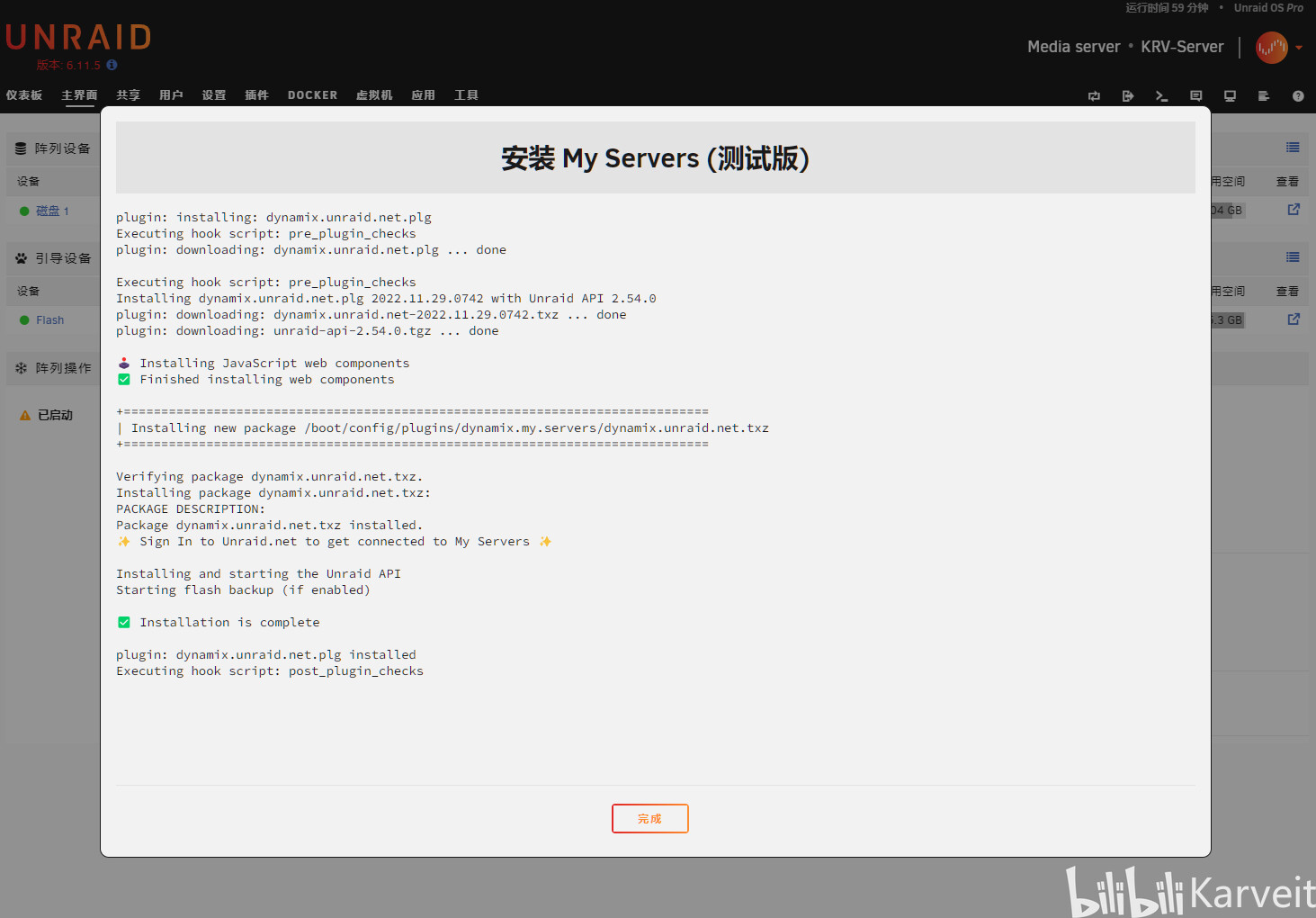Viewport: 1316px width, 918px height.
Task: Click the round orange My Servers avatar
Action: coord(1272,48)
